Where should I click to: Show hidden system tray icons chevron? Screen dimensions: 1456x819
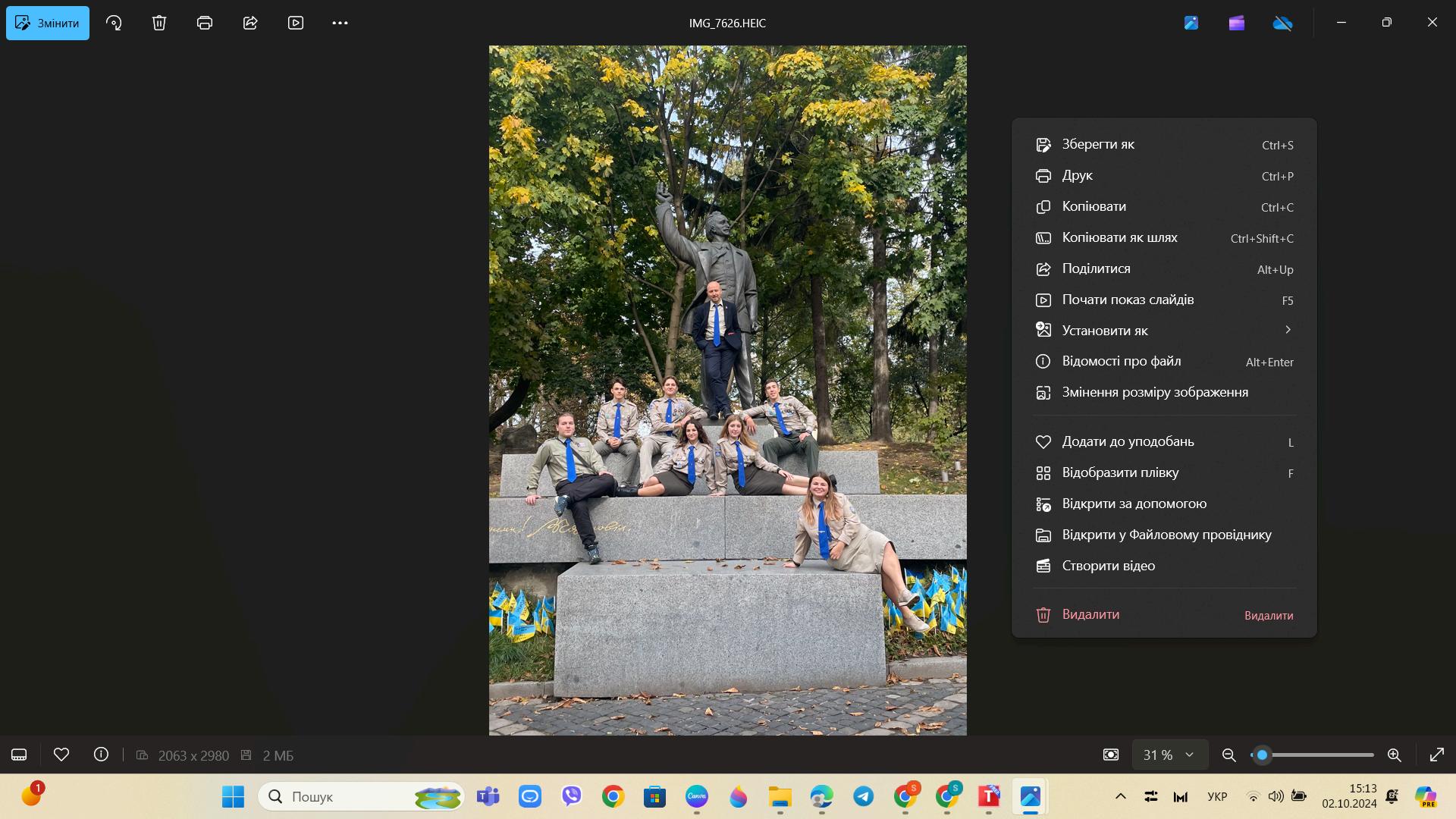tap(1120, 796)
